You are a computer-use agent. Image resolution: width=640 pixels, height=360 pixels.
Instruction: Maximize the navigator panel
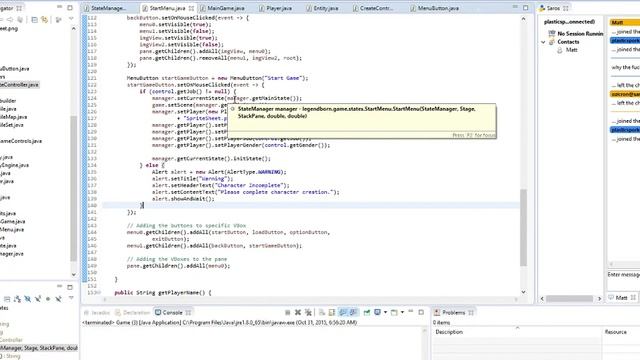[x=70, y=7]
